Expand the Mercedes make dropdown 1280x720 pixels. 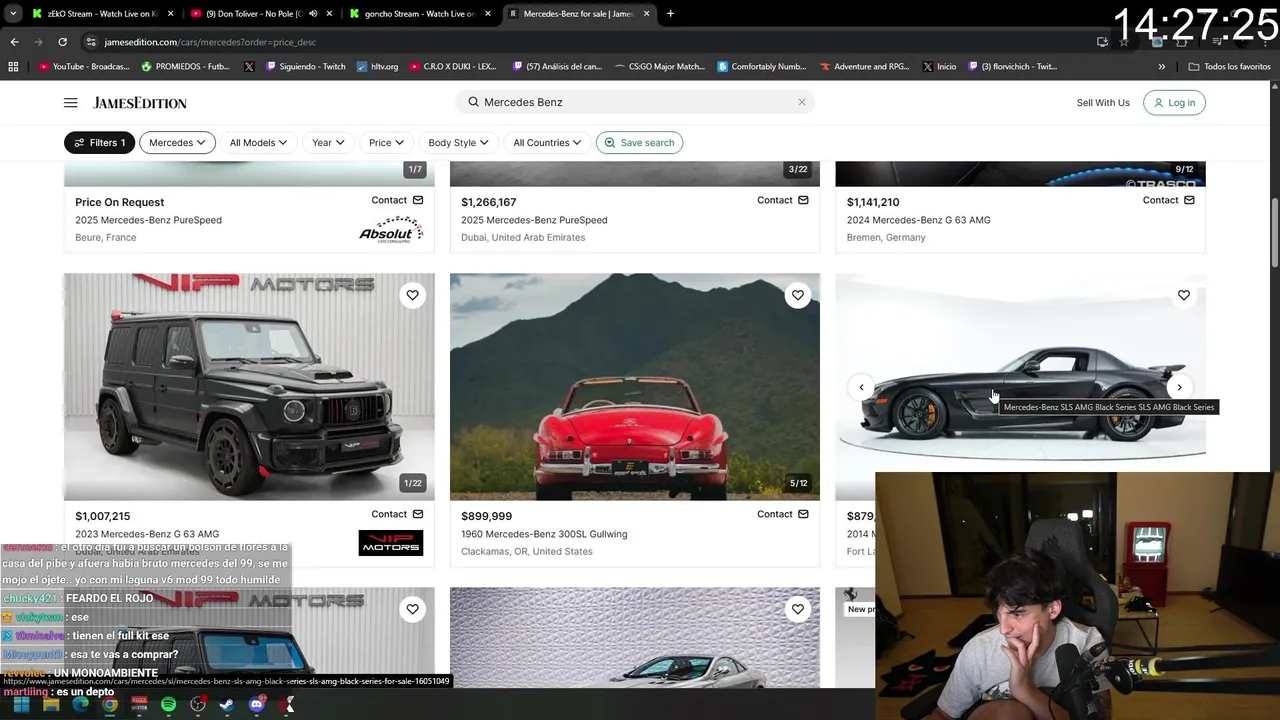pyautogui.click(x=177, y=143)
